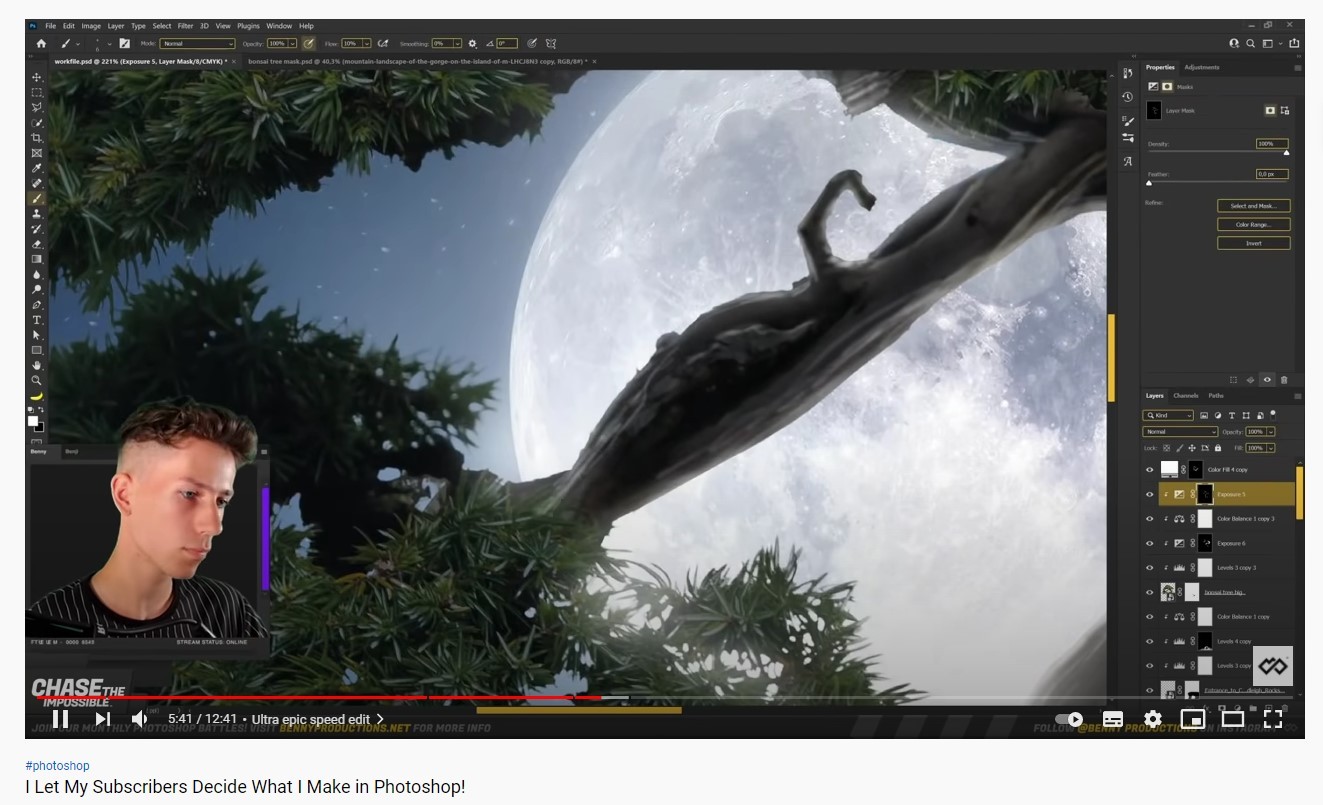Screen dimensions: 1323x805
Task: Select the Rectangle shape tool
Action: point(37,350)
